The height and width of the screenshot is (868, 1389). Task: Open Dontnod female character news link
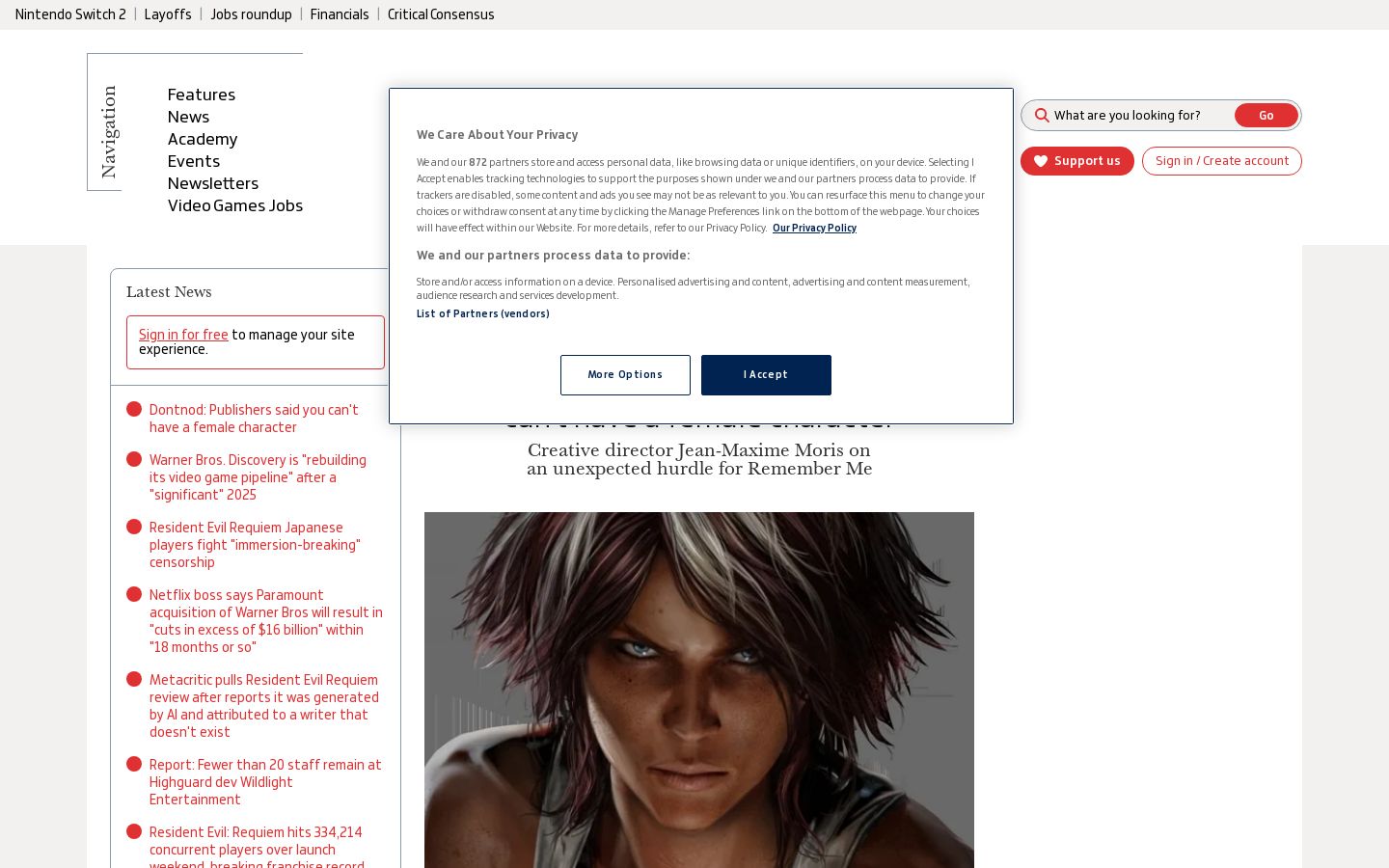(254, 419)
